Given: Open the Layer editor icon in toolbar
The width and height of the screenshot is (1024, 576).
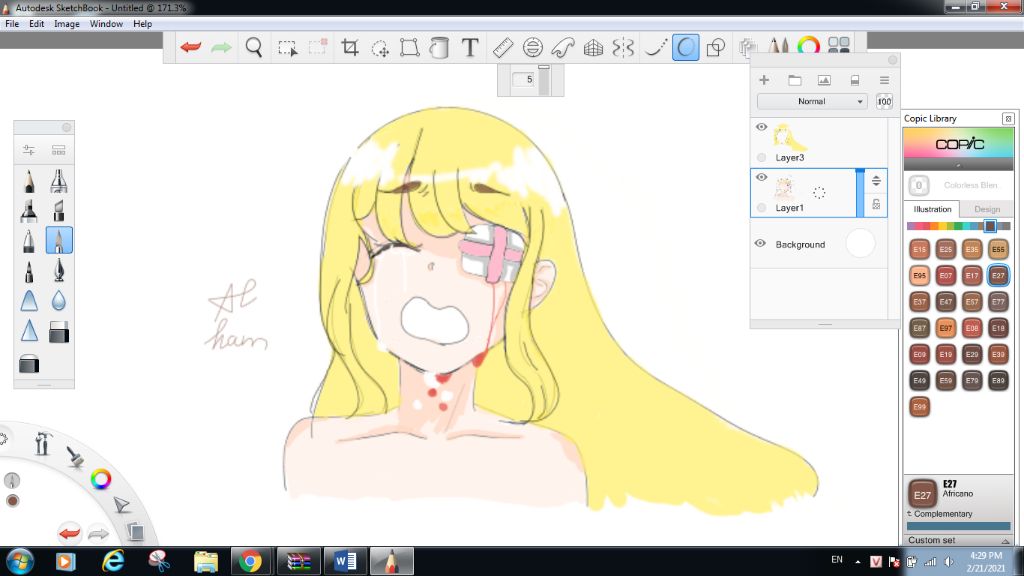Looking at the screenshot, I should (748, 46).
